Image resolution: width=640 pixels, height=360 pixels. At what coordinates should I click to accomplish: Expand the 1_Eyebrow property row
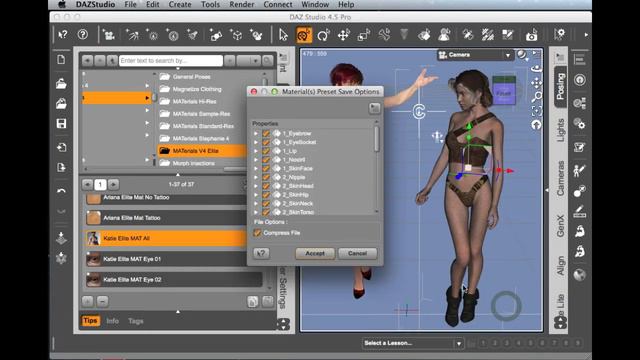pos(256,133)
